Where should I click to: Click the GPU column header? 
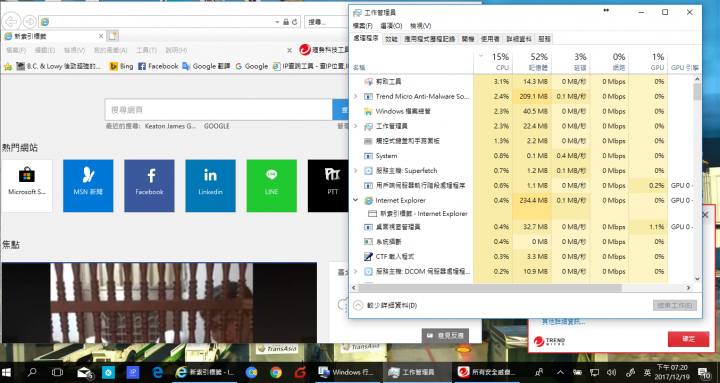click(648, 62)
